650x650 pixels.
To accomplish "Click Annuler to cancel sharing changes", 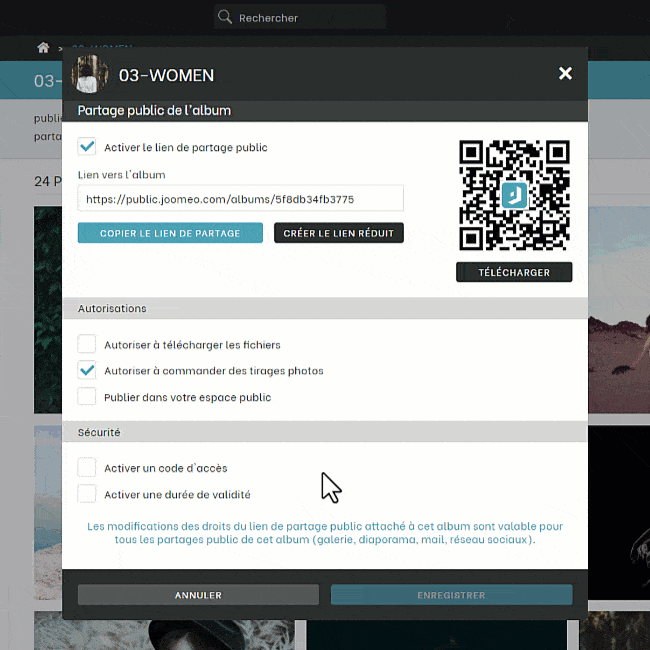I will pos(198,595).
